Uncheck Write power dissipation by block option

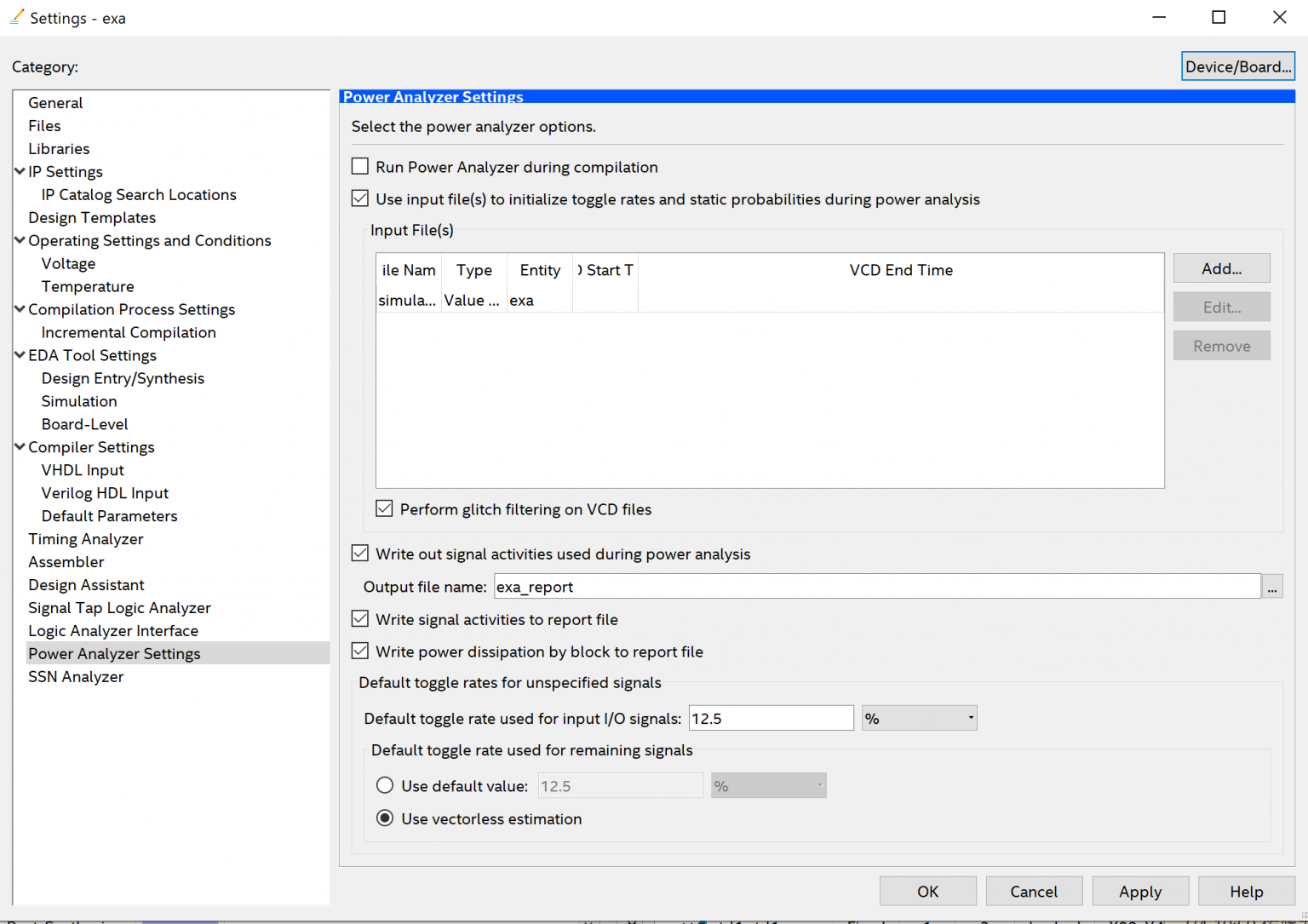(360, 651)
